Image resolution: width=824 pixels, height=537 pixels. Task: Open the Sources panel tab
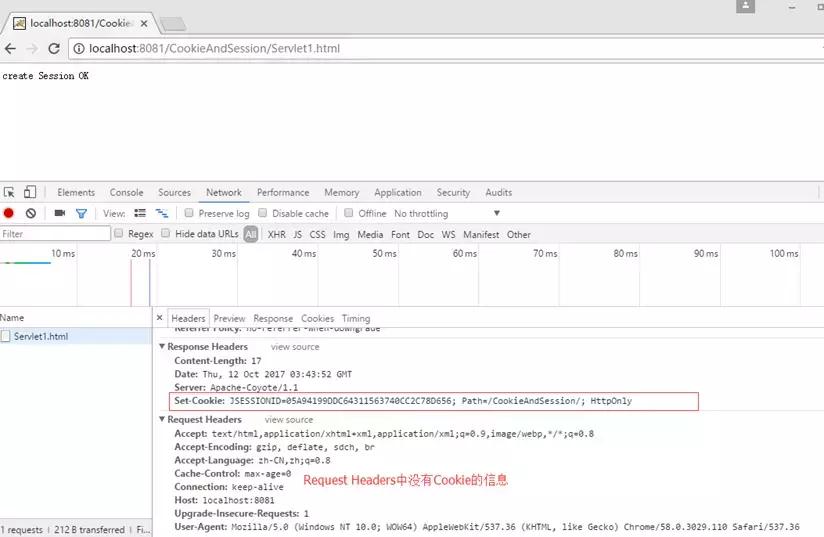(174, 192)
